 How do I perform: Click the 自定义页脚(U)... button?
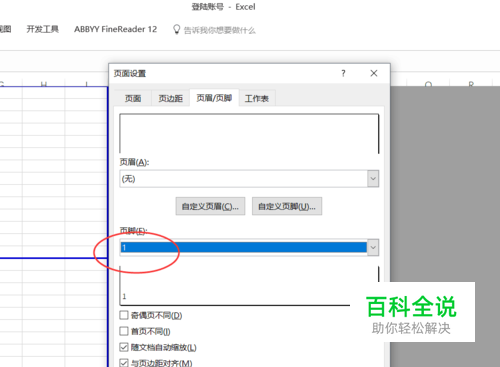pos(287,206)
